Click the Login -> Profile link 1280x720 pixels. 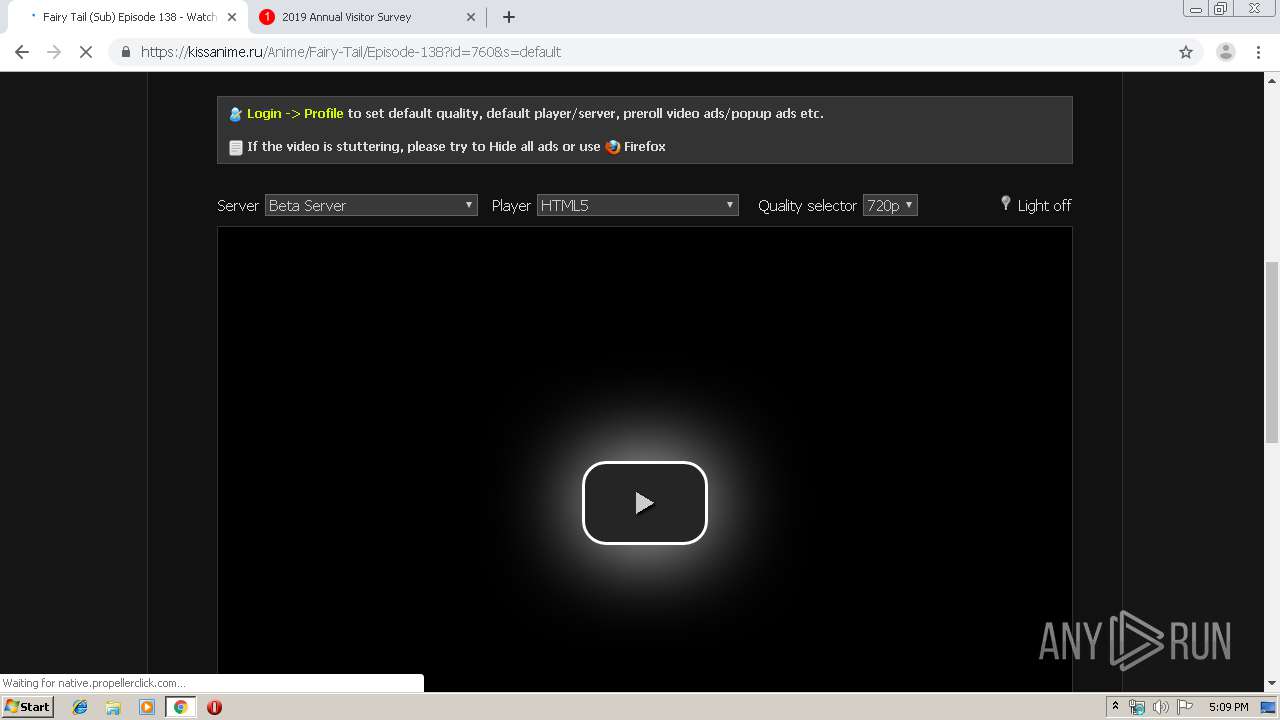[x=295, y=113]
